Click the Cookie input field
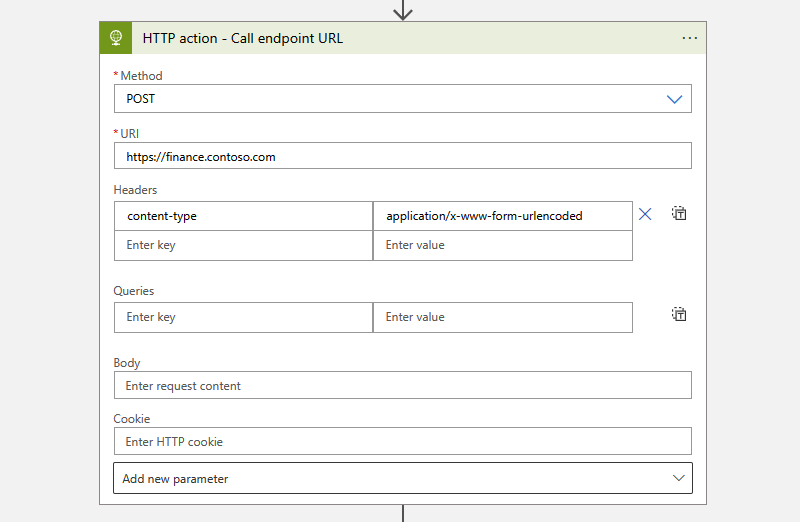The image size is (800, 522). (x=402, y=442)
